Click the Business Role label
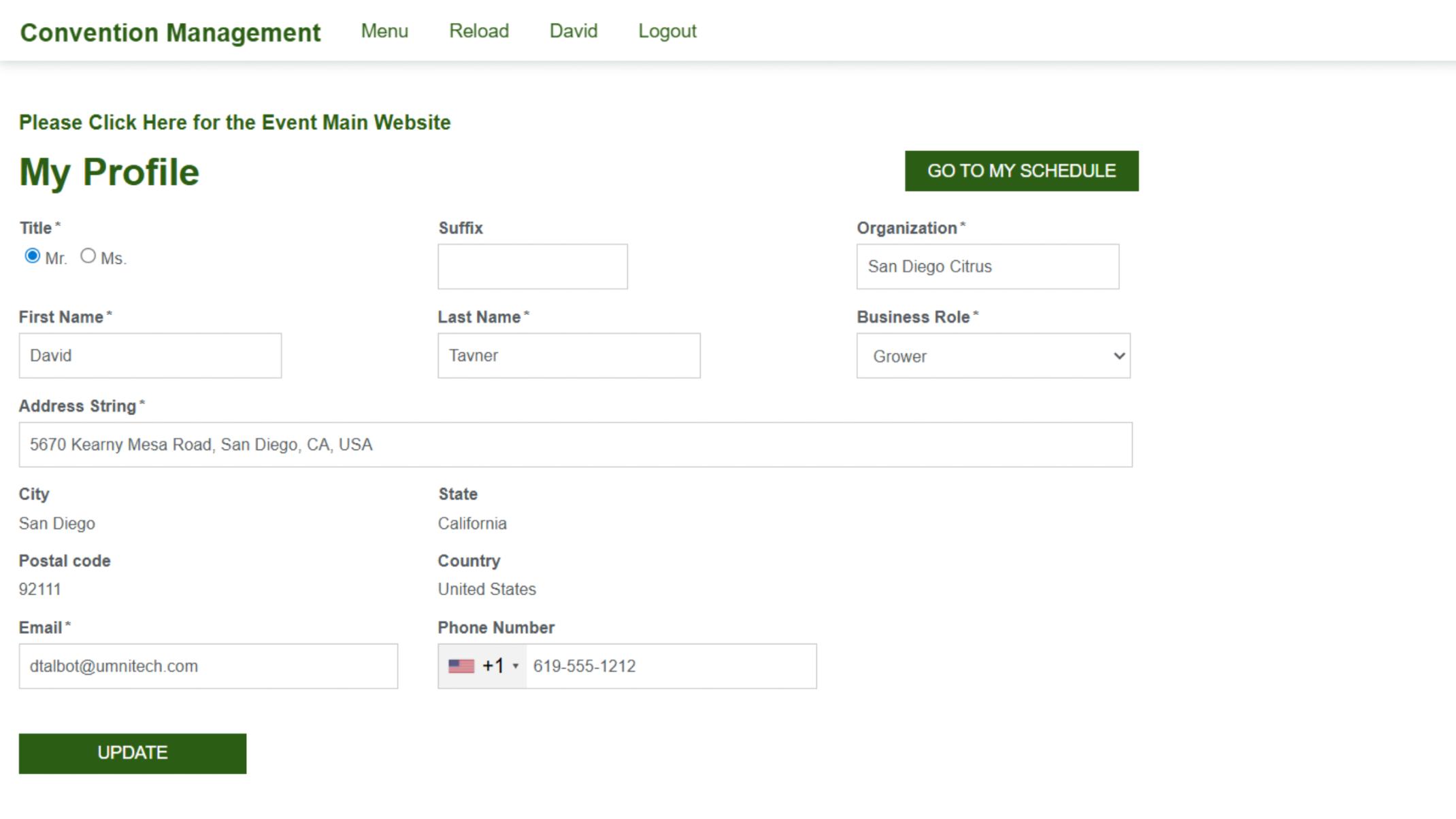The image size is (1456, 819). (913, 317)
